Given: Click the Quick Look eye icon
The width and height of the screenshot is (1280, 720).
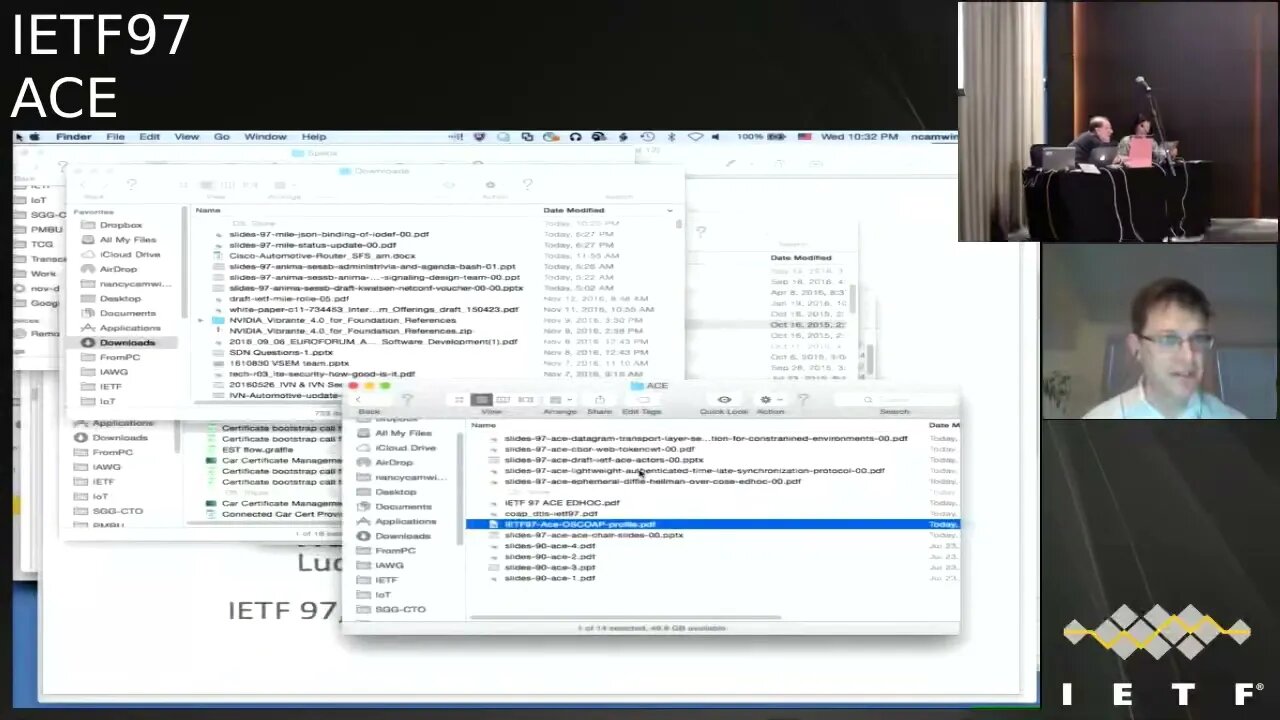Looking at the screenshot, I should tap(724, 400).
